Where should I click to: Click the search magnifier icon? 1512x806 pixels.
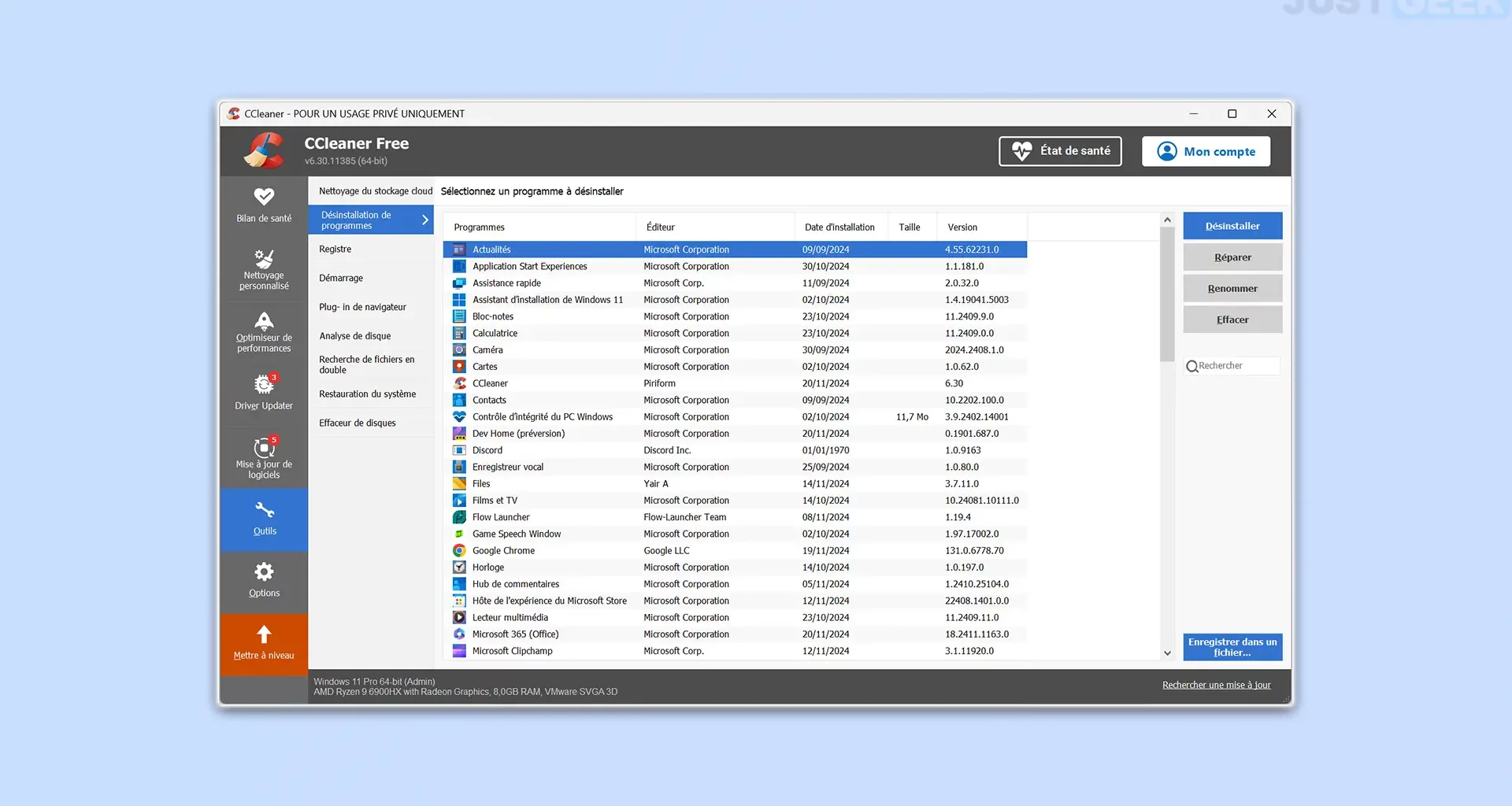[1192, 366]
